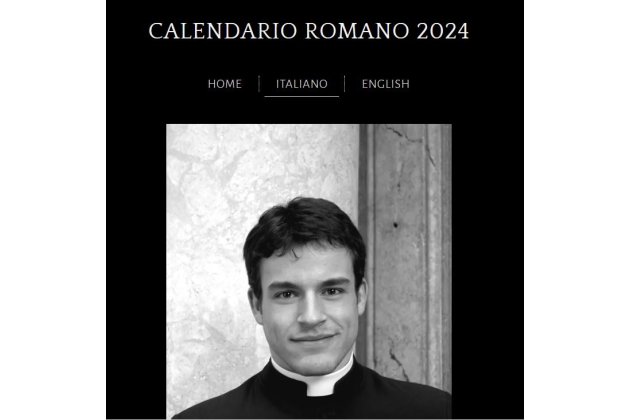Click the Calendario Romano 2024 site title
This screenshot has height=420, width=630.
tap(309, 31)
